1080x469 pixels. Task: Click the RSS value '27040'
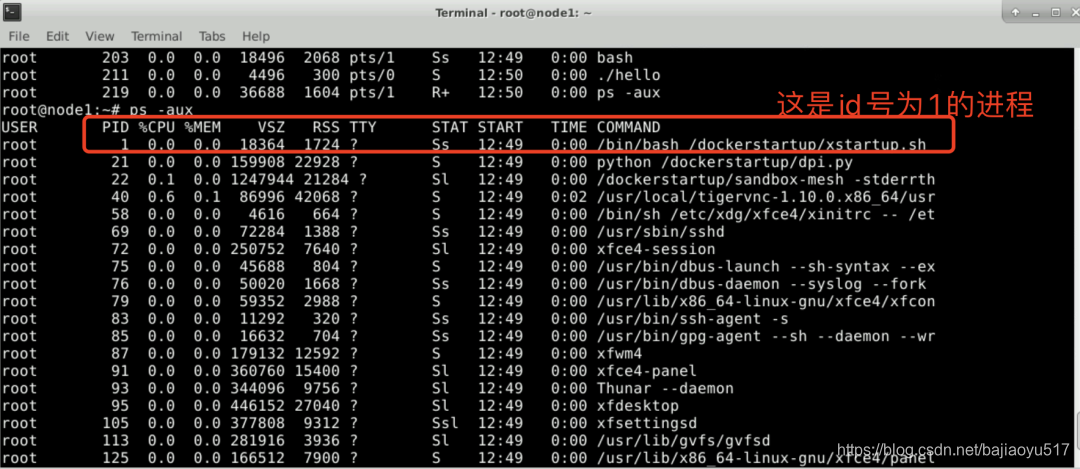pyautogui.click(x=317, y=406)
